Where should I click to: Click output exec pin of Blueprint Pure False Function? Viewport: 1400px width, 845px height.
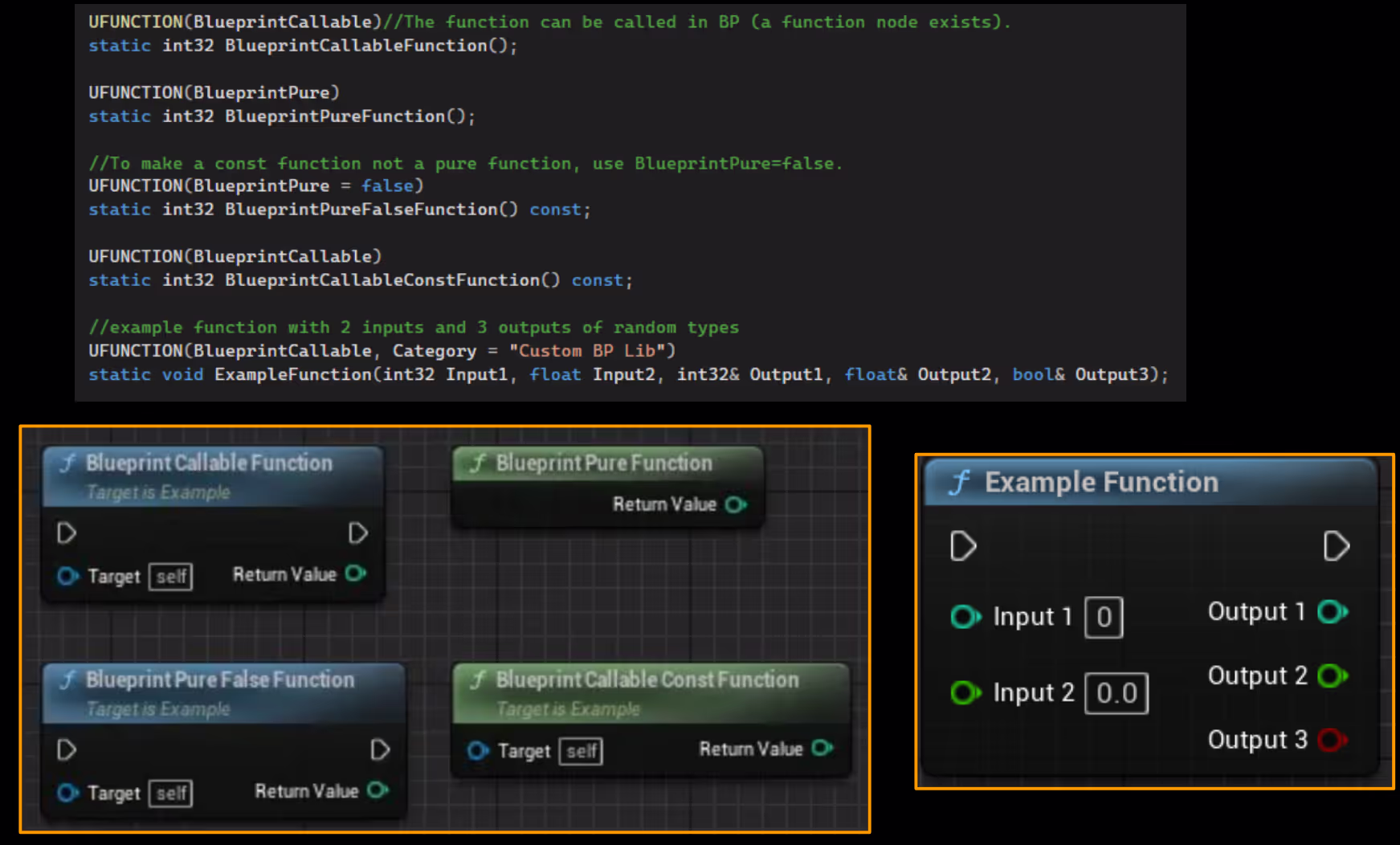click(x=380, y=749)
